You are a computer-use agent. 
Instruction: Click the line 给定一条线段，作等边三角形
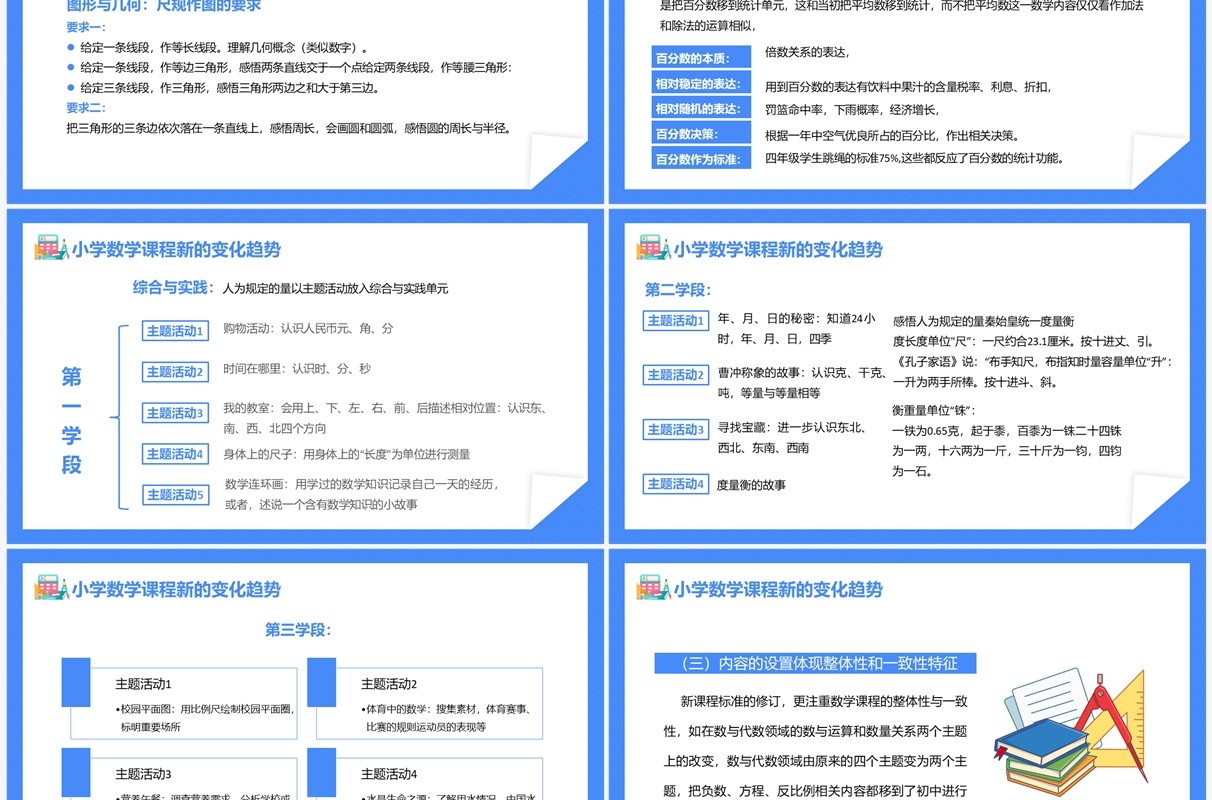(x=296, y=67)
